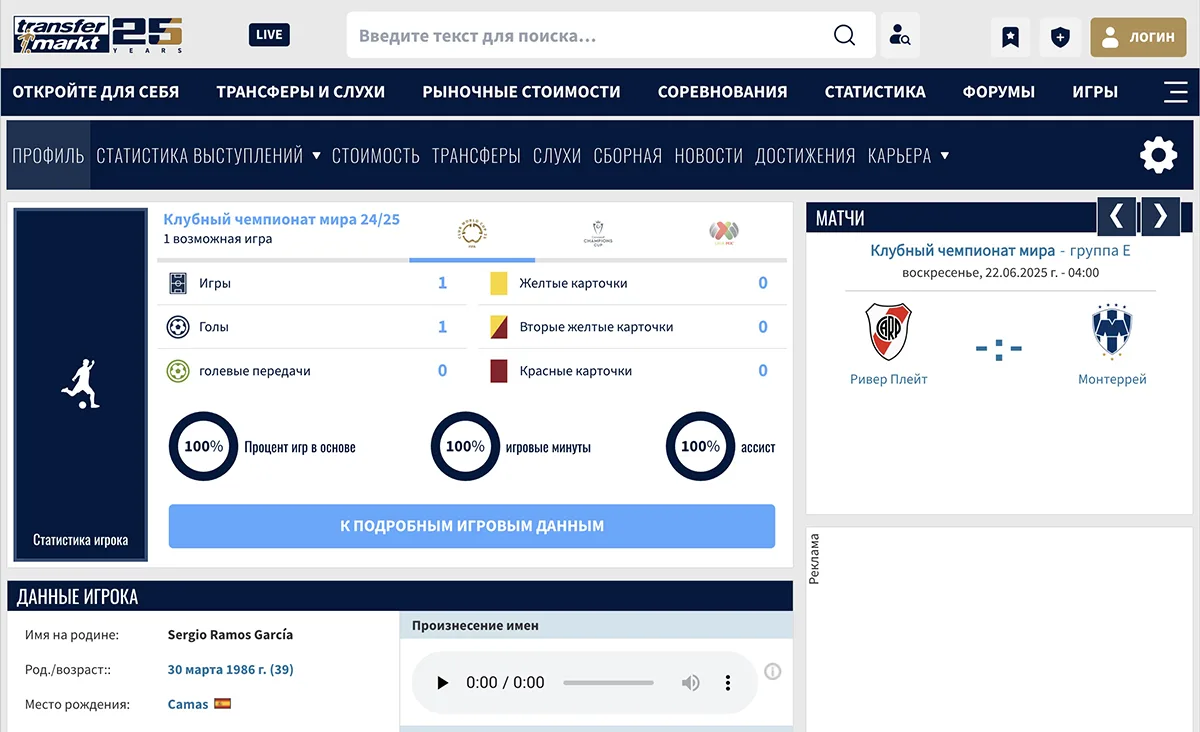Open profile settings via the gear icon
The width and height of the screenshot is (1200, 732).
(x=1158, y=155)
